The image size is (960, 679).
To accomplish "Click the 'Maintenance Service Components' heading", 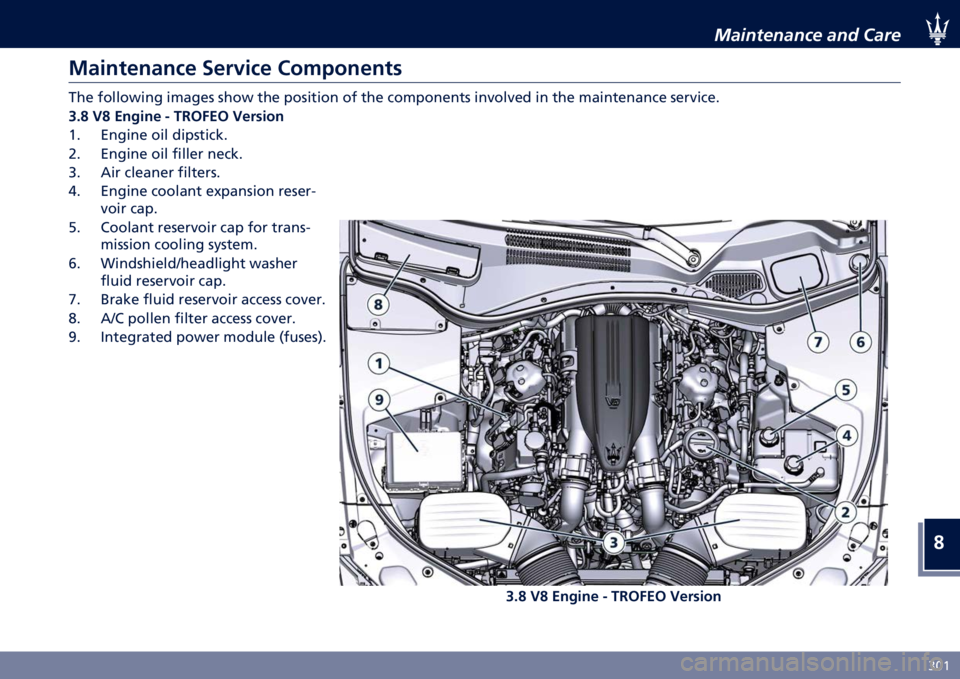I will tap(235, 67).
